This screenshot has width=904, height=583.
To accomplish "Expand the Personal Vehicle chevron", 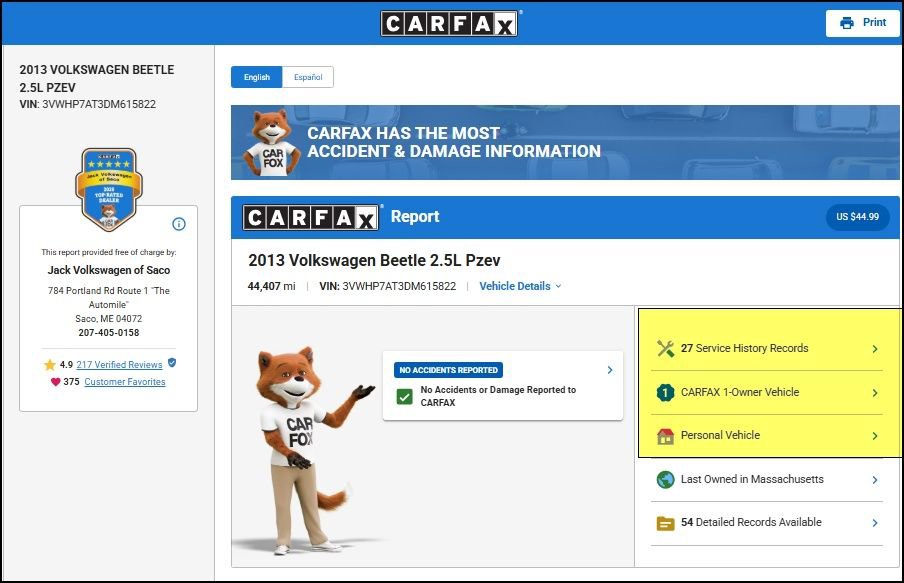I will click(875, 436).
